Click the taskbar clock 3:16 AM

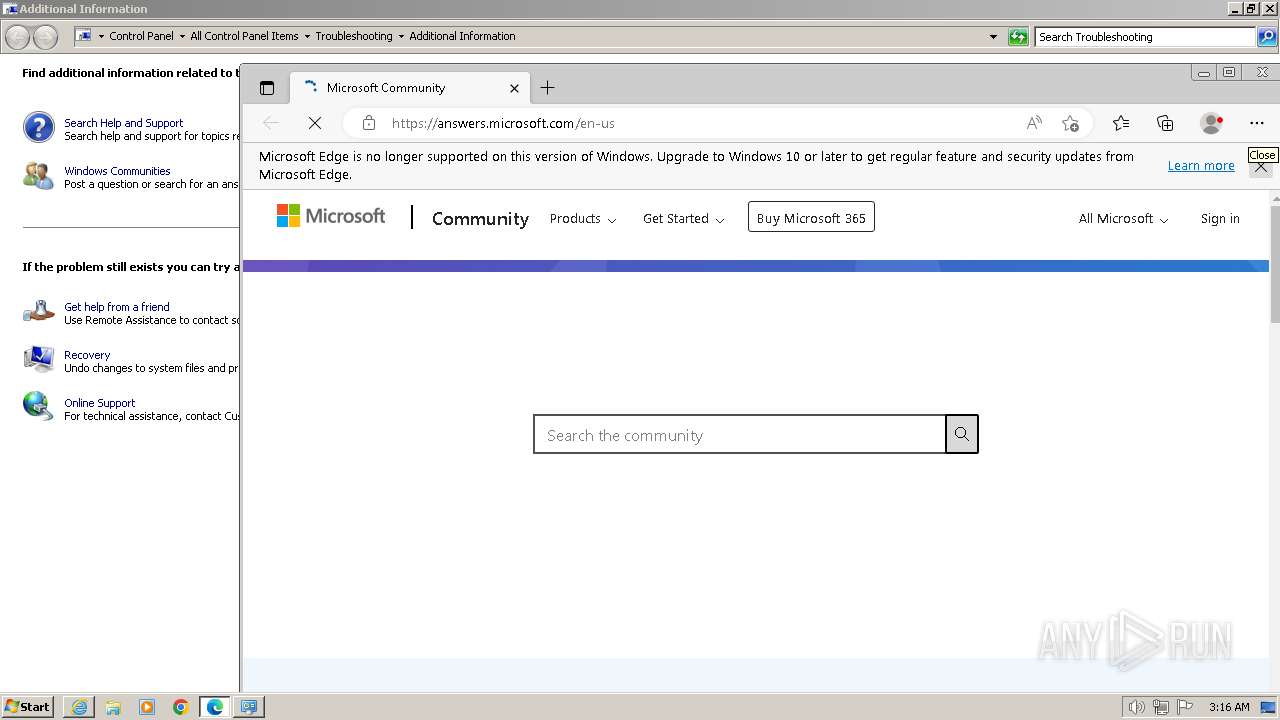pos(1229,707)
